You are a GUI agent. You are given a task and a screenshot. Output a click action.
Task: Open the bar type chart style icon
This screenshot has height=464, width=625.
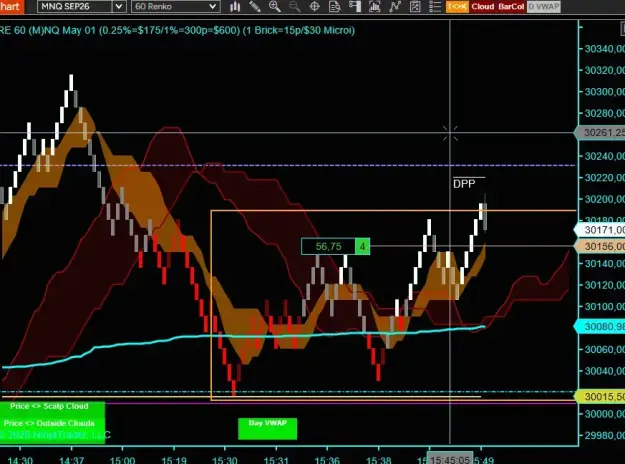click(x=235, y=6)
